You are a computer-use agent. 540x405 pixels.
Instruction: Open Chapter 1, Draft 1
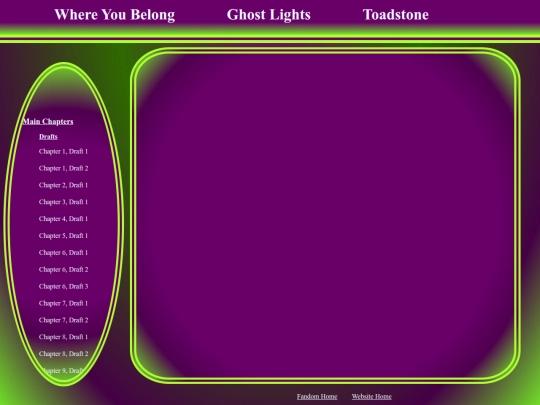tap(63, 152)
